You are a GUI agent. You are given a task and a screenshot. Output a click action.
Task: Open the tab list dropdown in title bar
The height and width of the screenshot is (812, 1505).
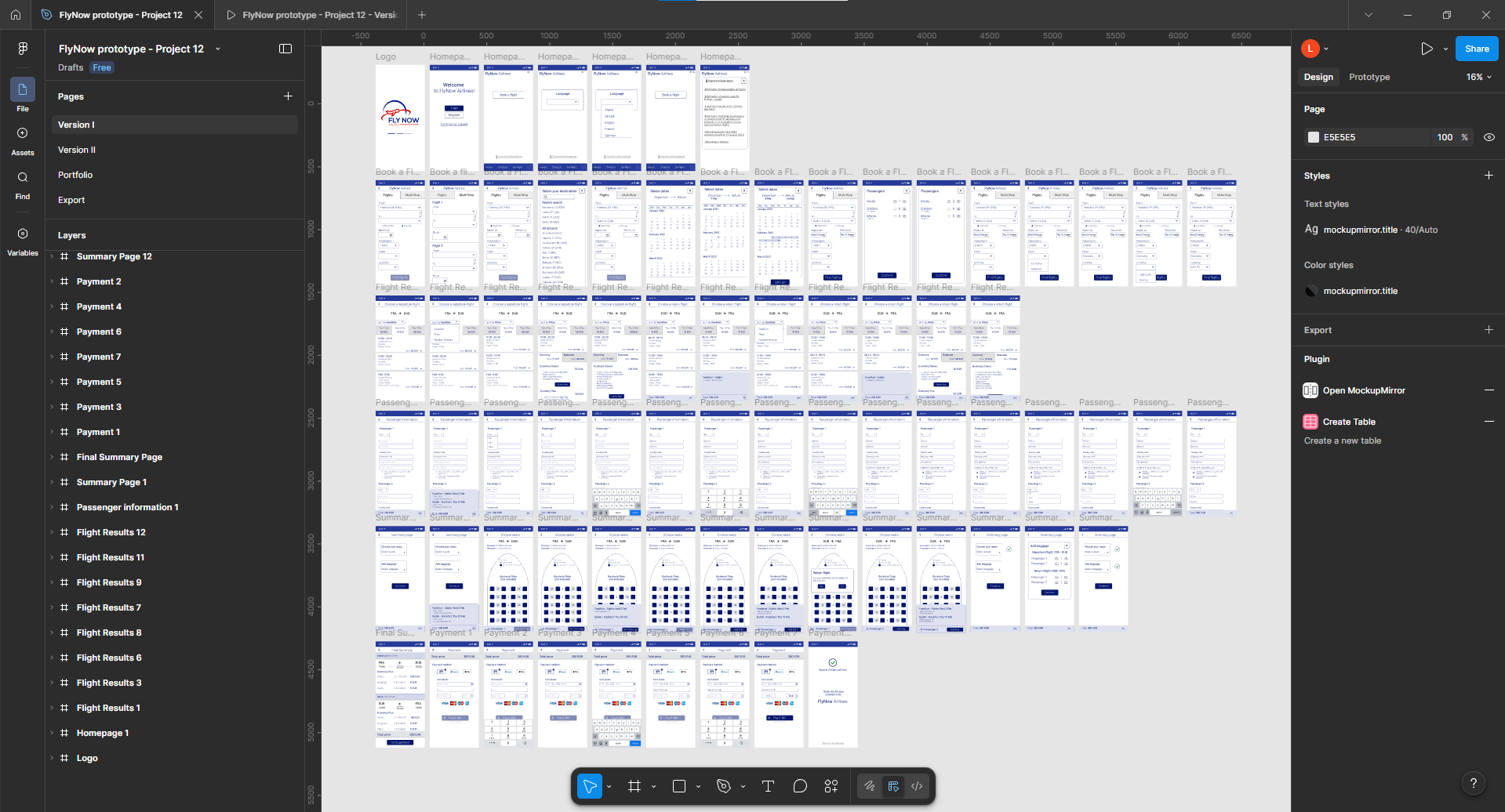[x=1369, y=15]
